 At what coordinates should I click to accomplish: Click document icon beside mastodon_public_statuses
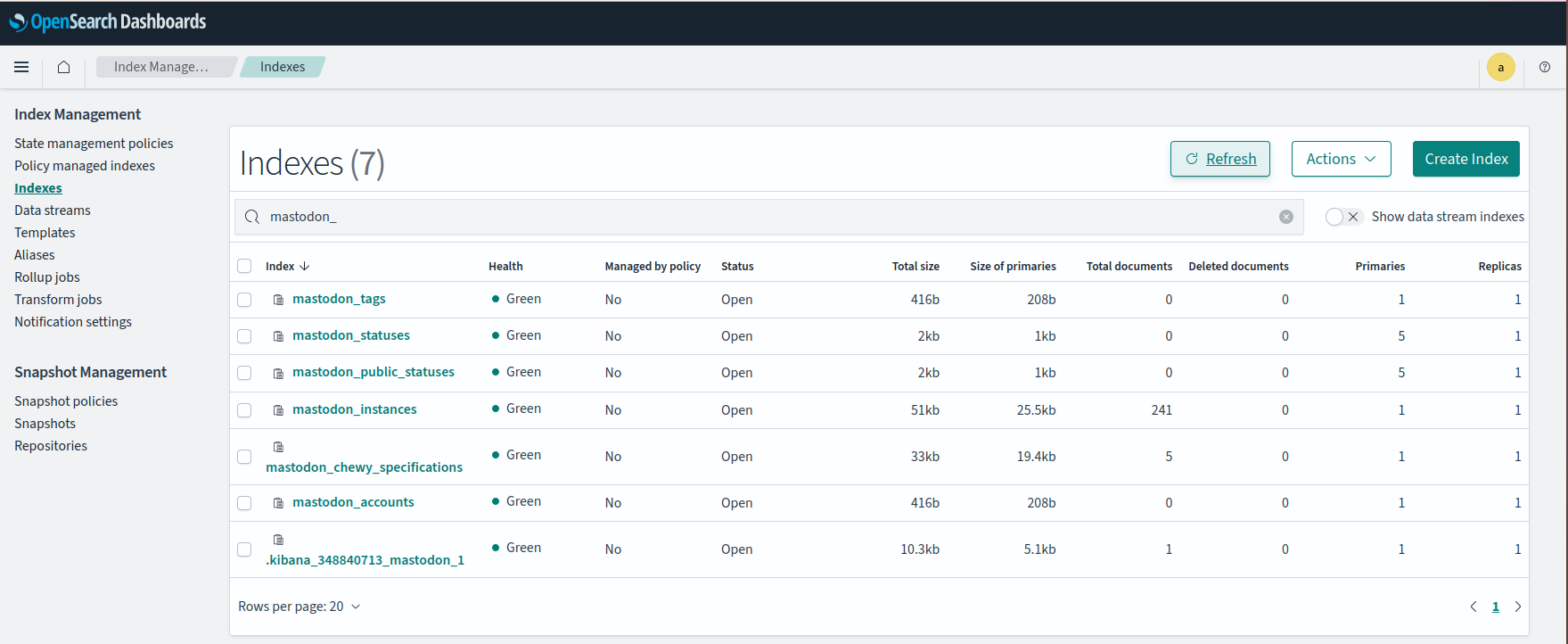coord(278,373)
